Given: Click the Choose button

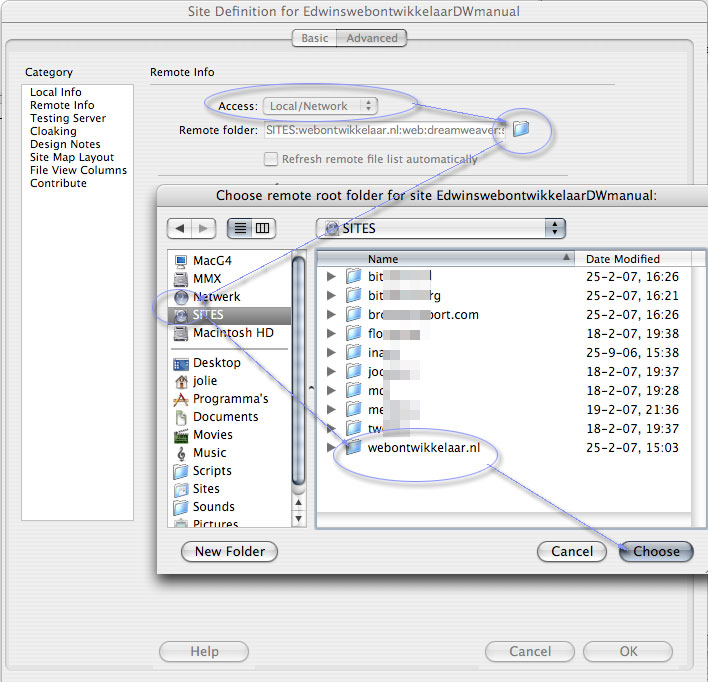Looking at the screenshot, I should pos(656,551).
